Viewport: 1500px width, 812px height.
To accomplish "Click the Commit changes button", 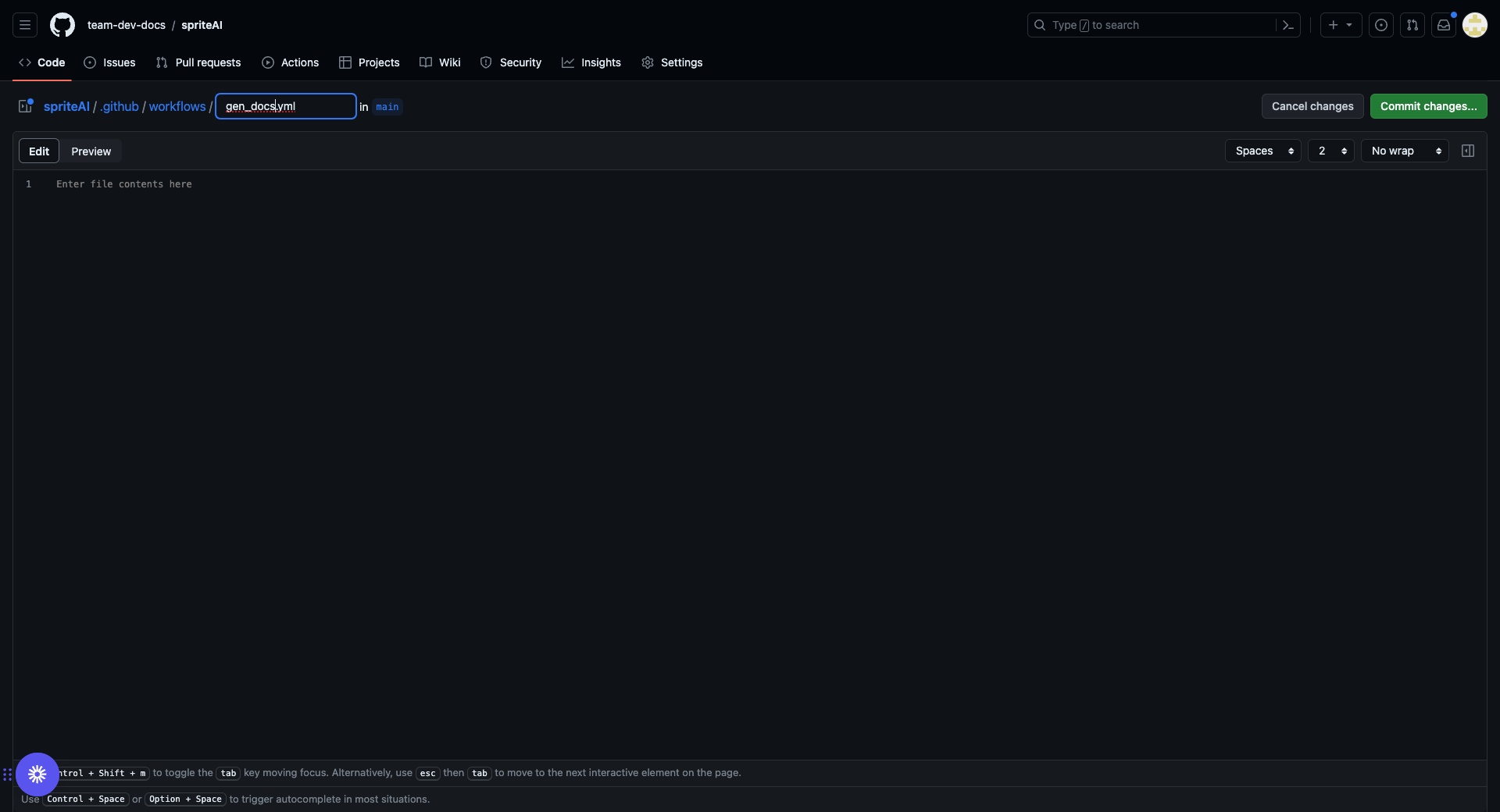I will [1428, 106].
